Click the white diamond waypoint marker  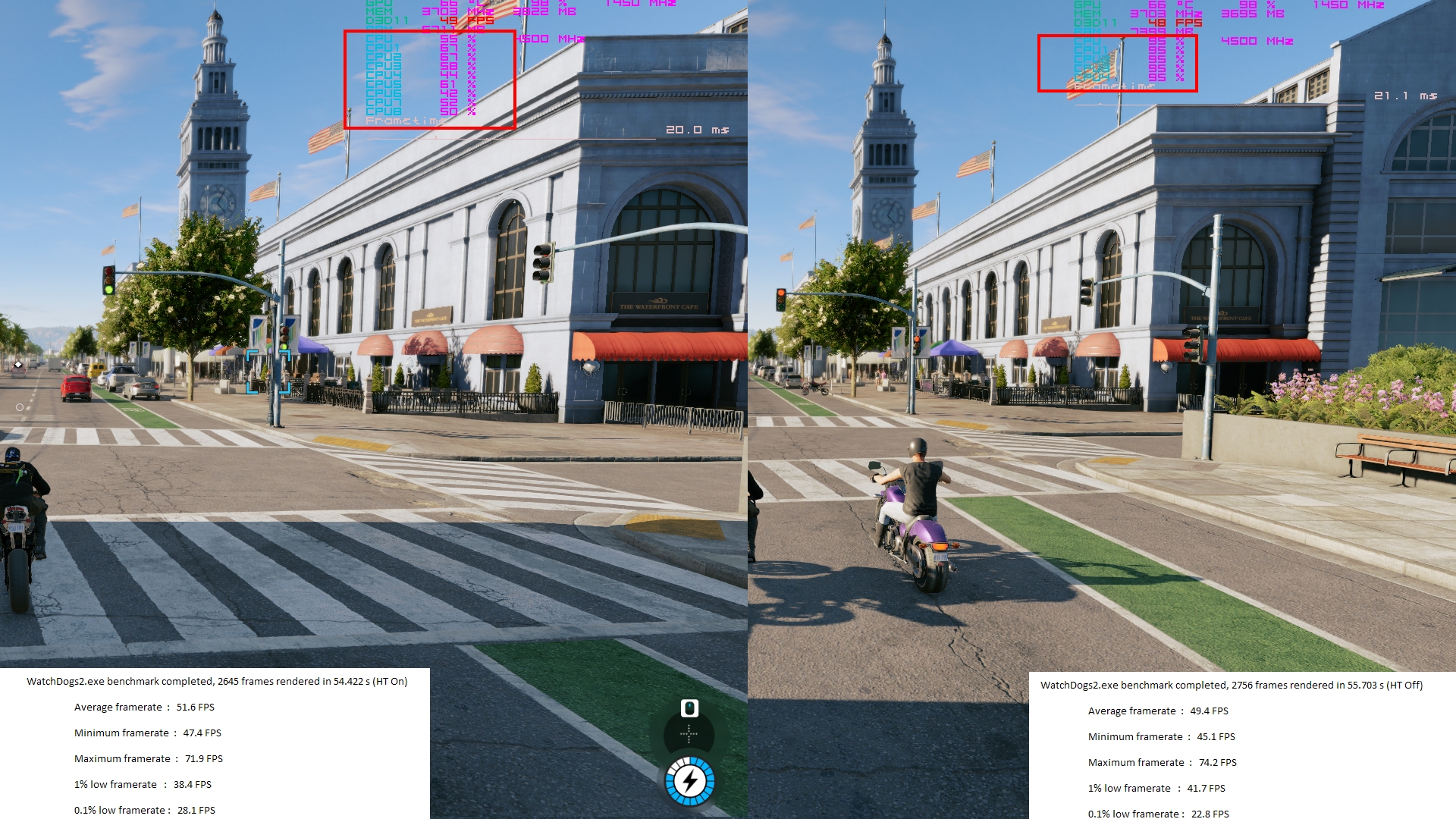18,366
